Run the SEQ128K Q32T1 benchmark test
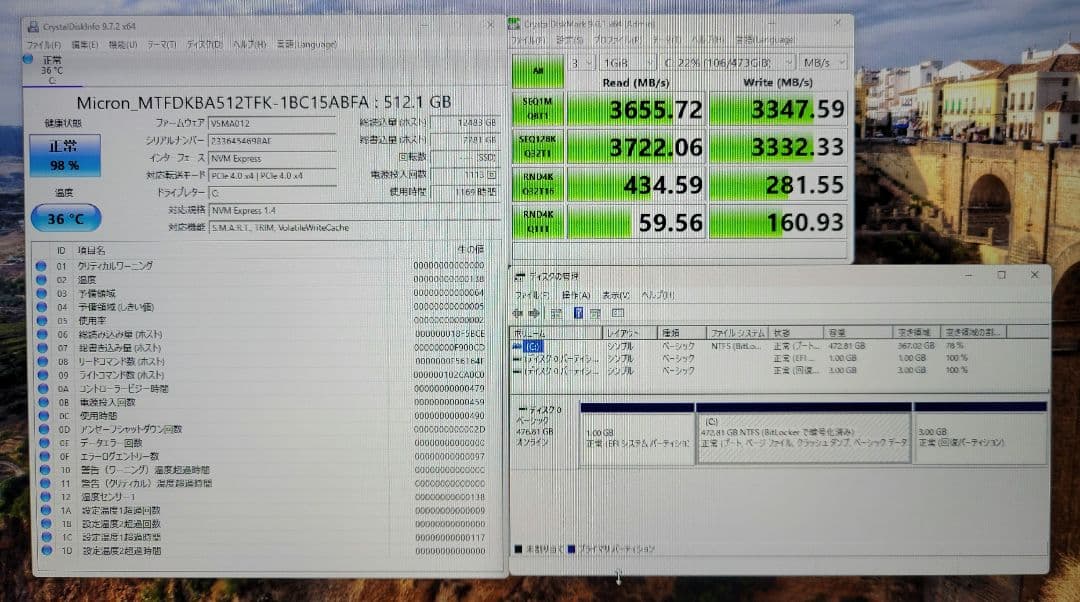Viewport: 1080px width, 602px height. pos(537,146)
